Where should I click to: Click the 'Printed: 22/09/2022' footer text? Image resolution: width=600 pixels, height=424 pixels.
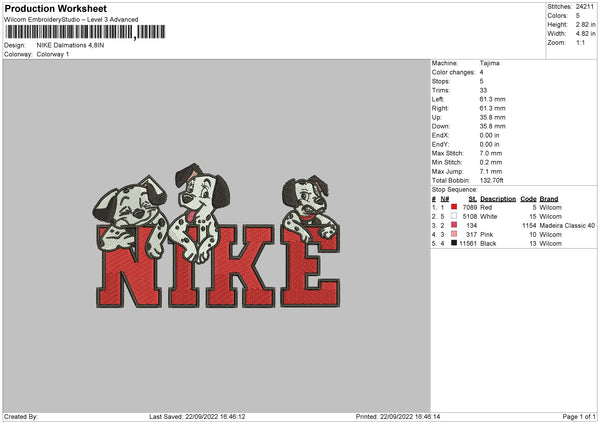(398, 417)
